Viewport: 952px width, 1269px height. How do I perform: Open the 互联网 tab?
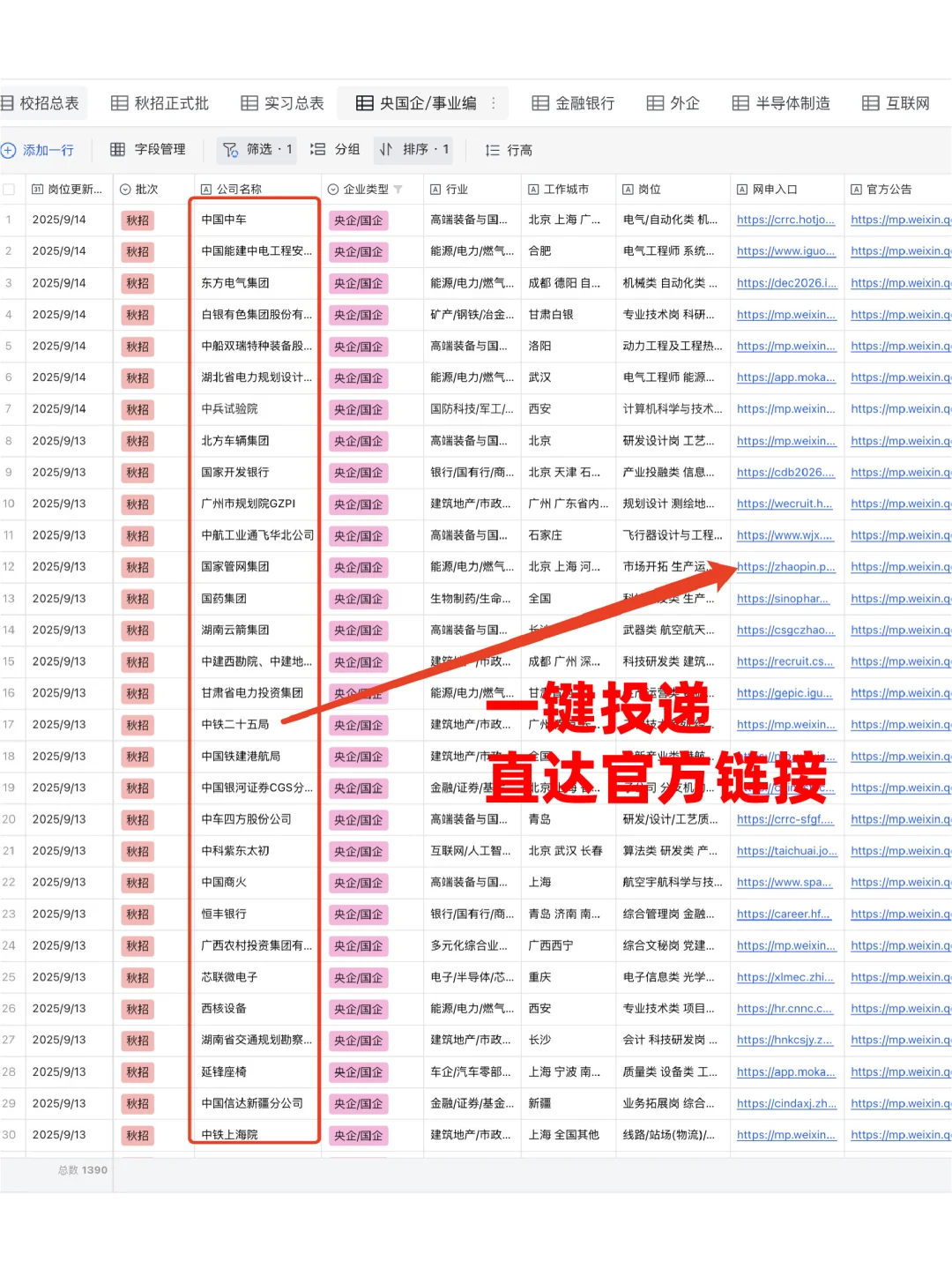pyautogui.click(x=896, y=103)
